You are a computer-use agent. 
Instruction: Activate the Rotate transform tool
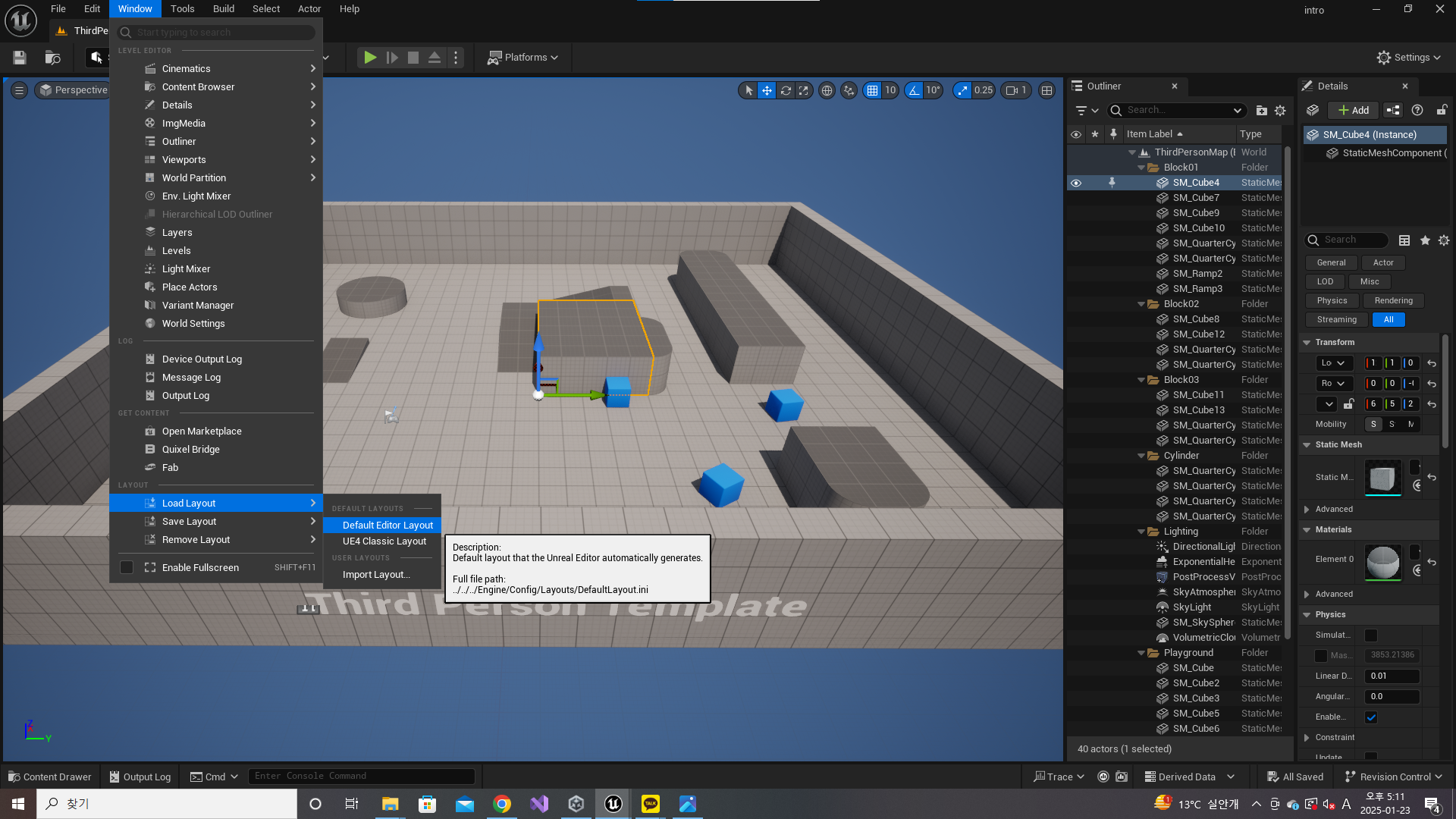(786, 90)
